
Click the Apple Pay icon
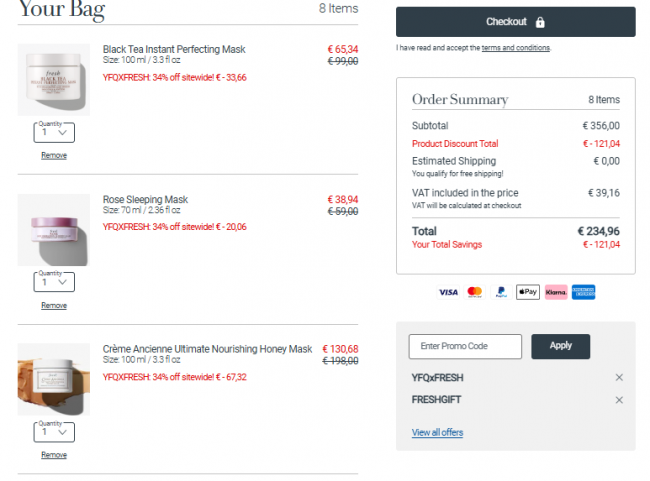pos(528,292)
